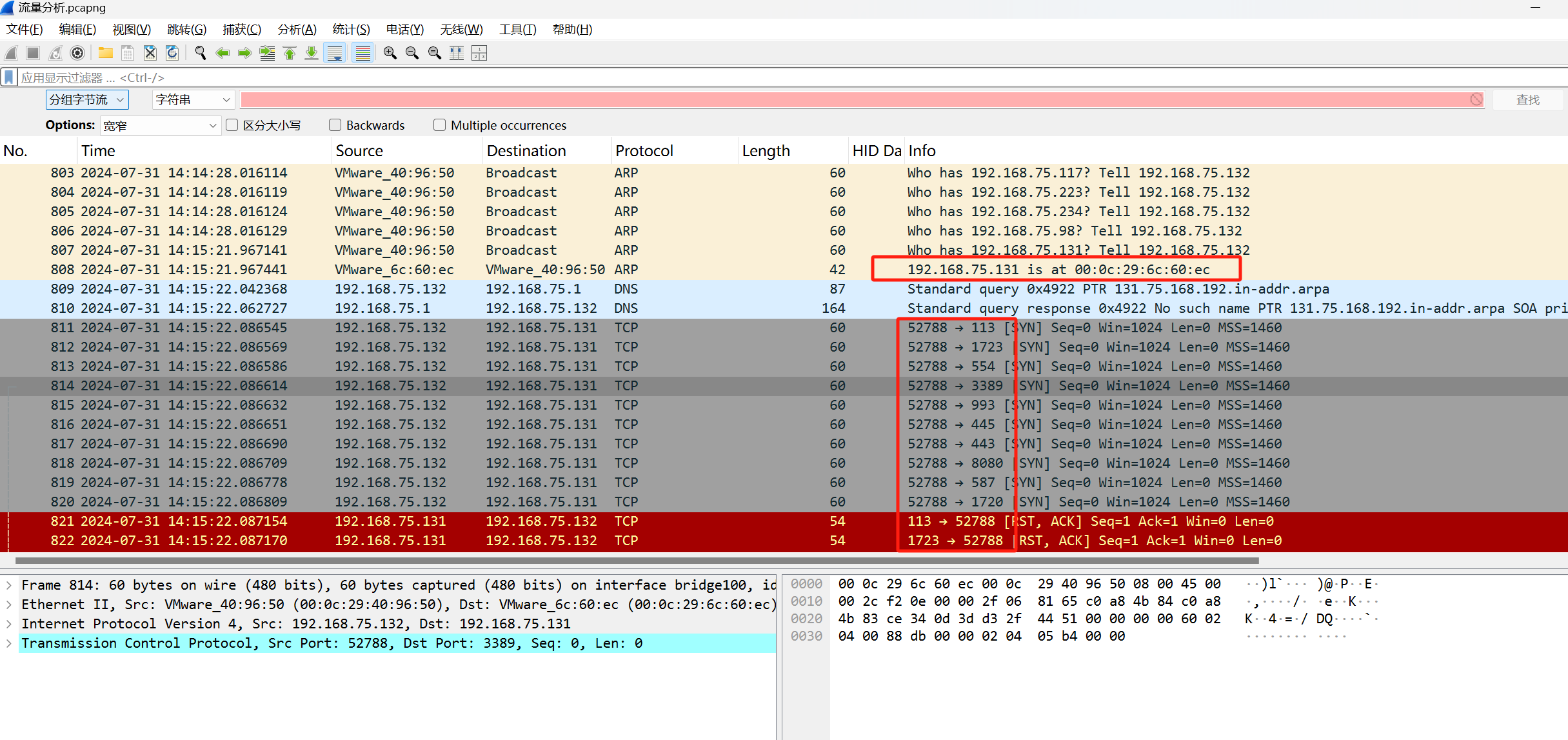Enable the 区分大小写 checkbox
Viewport: 1568px width, 740px height.
pyautogui.click(x=232, y=125)
